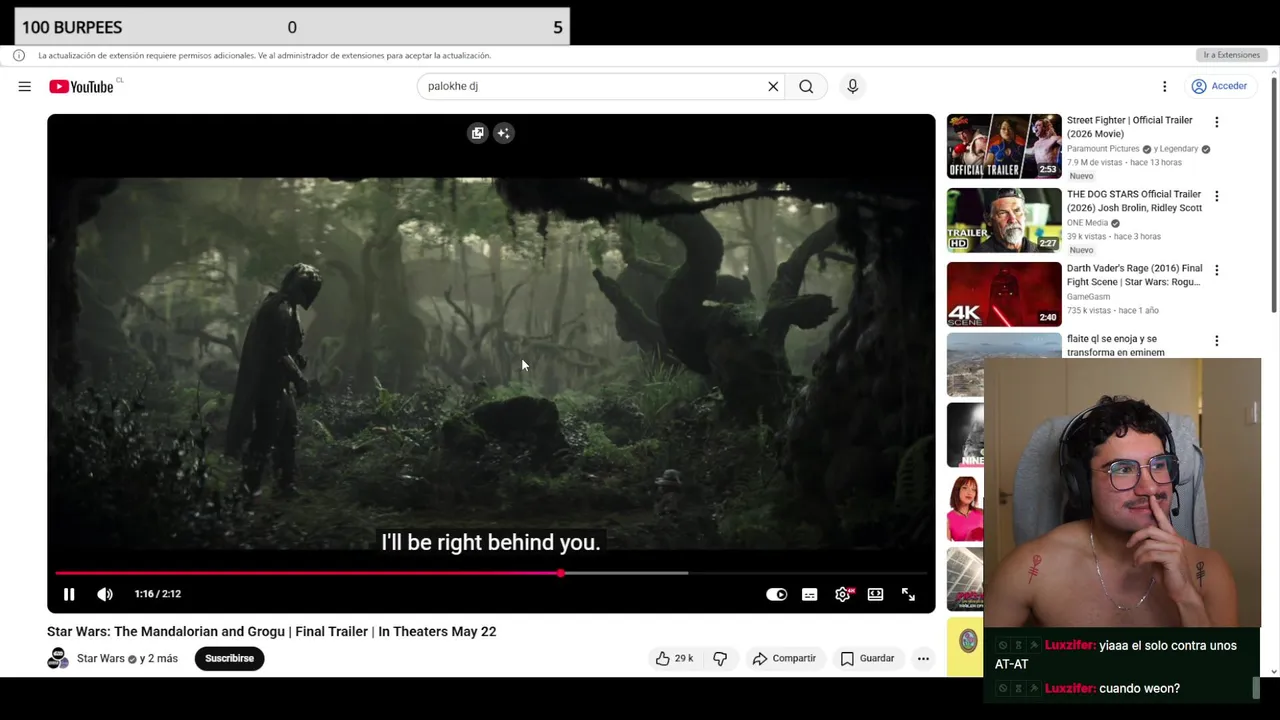This screenshot has height=720, width=1280.
Task: Click the red progress bar scrubber dot
Action: pos(561,573)
